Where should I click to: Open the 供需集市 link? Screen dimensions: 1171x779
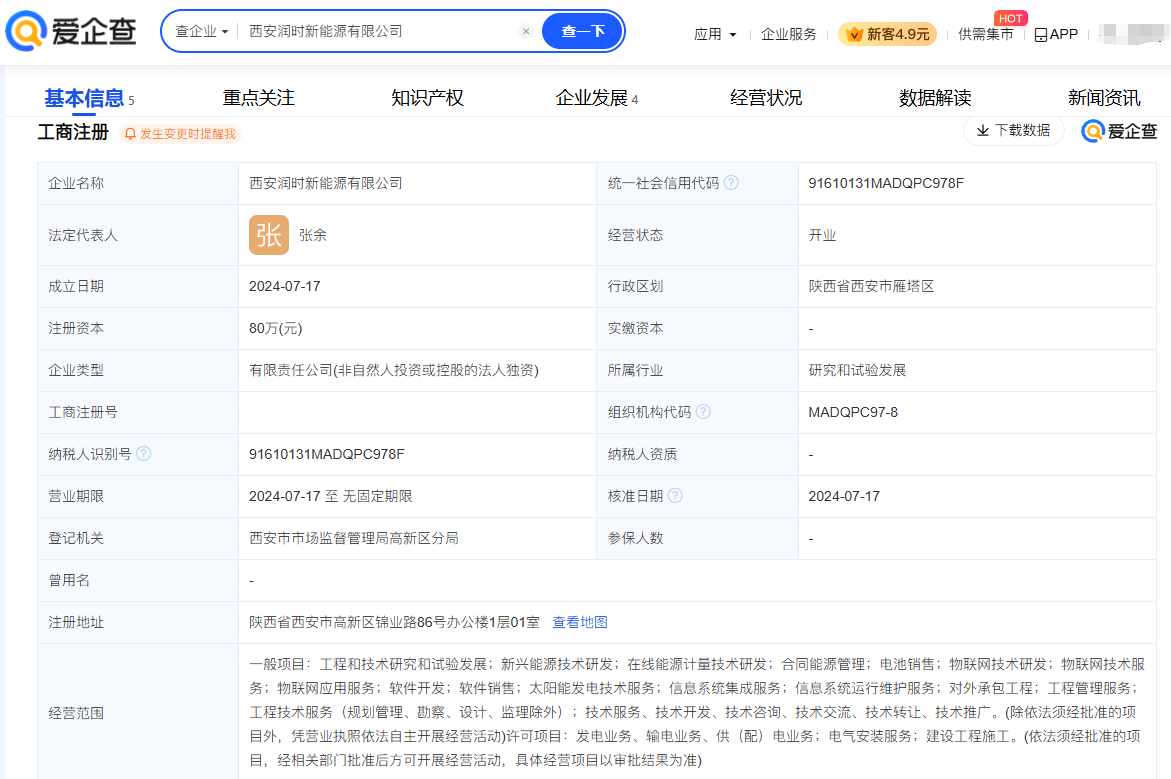986,34
